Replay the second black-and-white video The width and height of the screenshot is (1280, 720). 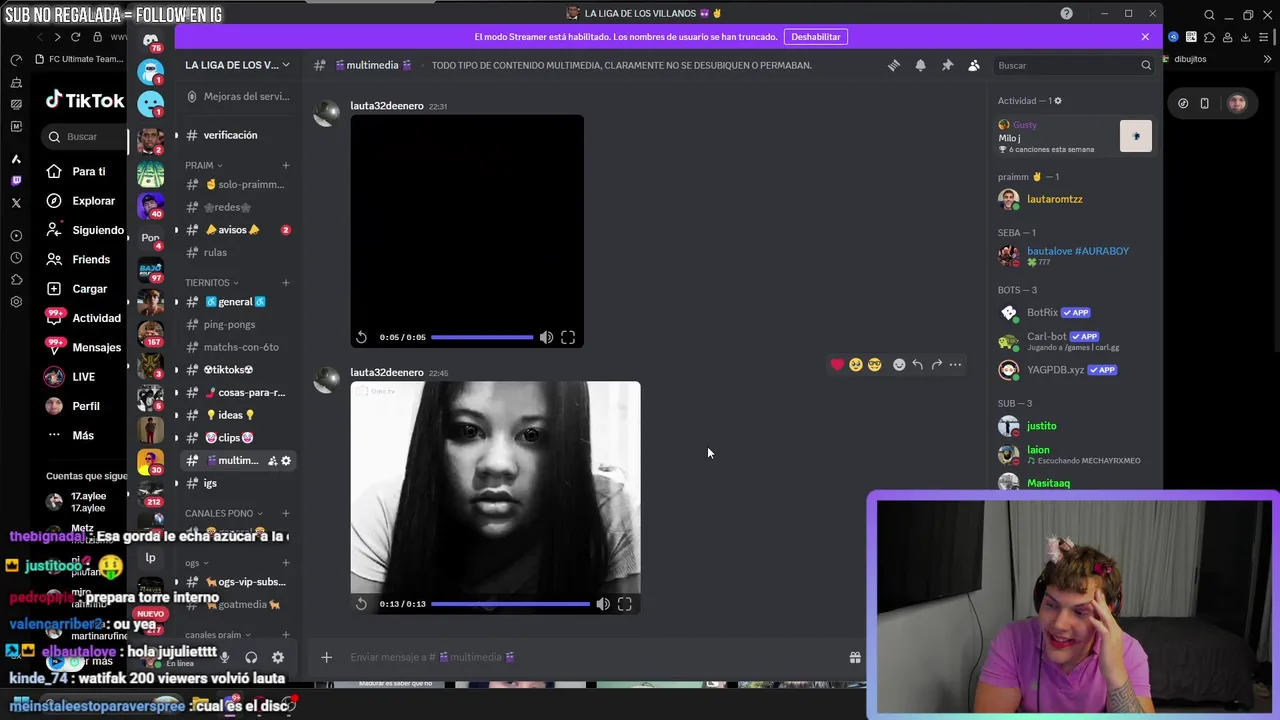(361, 604)
